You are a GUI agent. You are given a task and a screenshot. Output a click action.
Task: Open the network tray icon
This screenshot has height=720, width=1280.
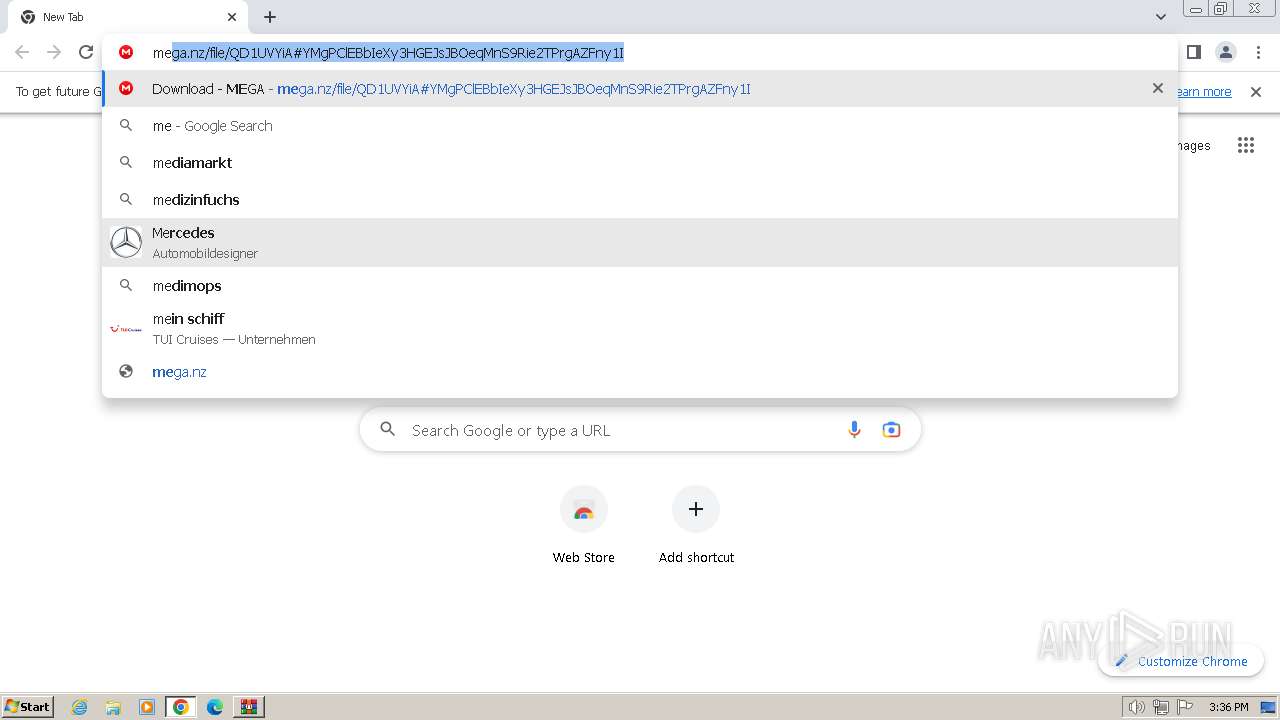coord(1161,707)
